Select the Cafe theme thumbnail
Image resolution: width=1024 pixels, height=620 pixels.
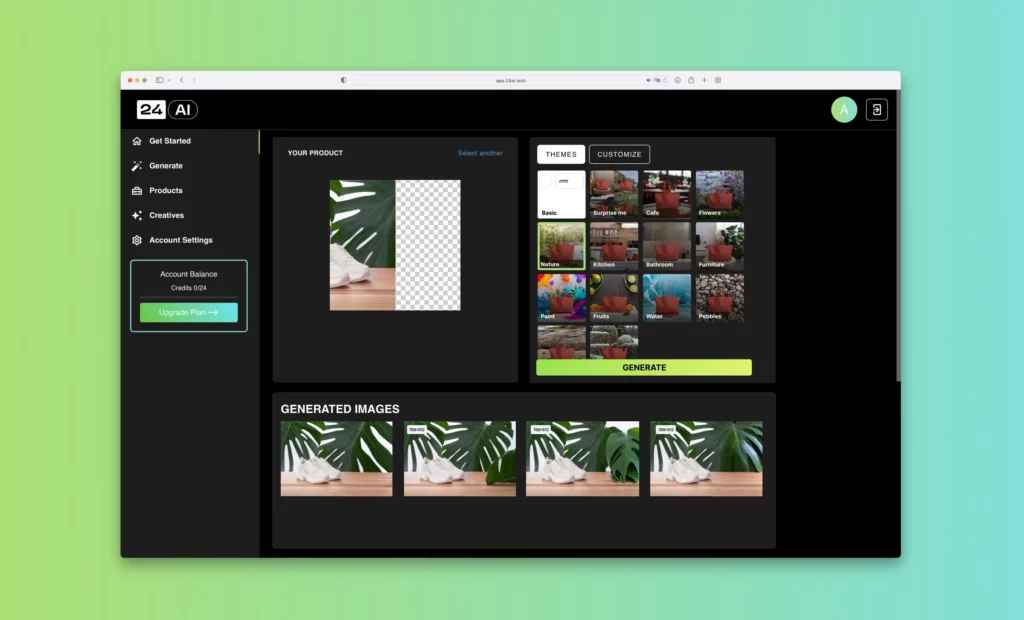click(x=667, y=194)
